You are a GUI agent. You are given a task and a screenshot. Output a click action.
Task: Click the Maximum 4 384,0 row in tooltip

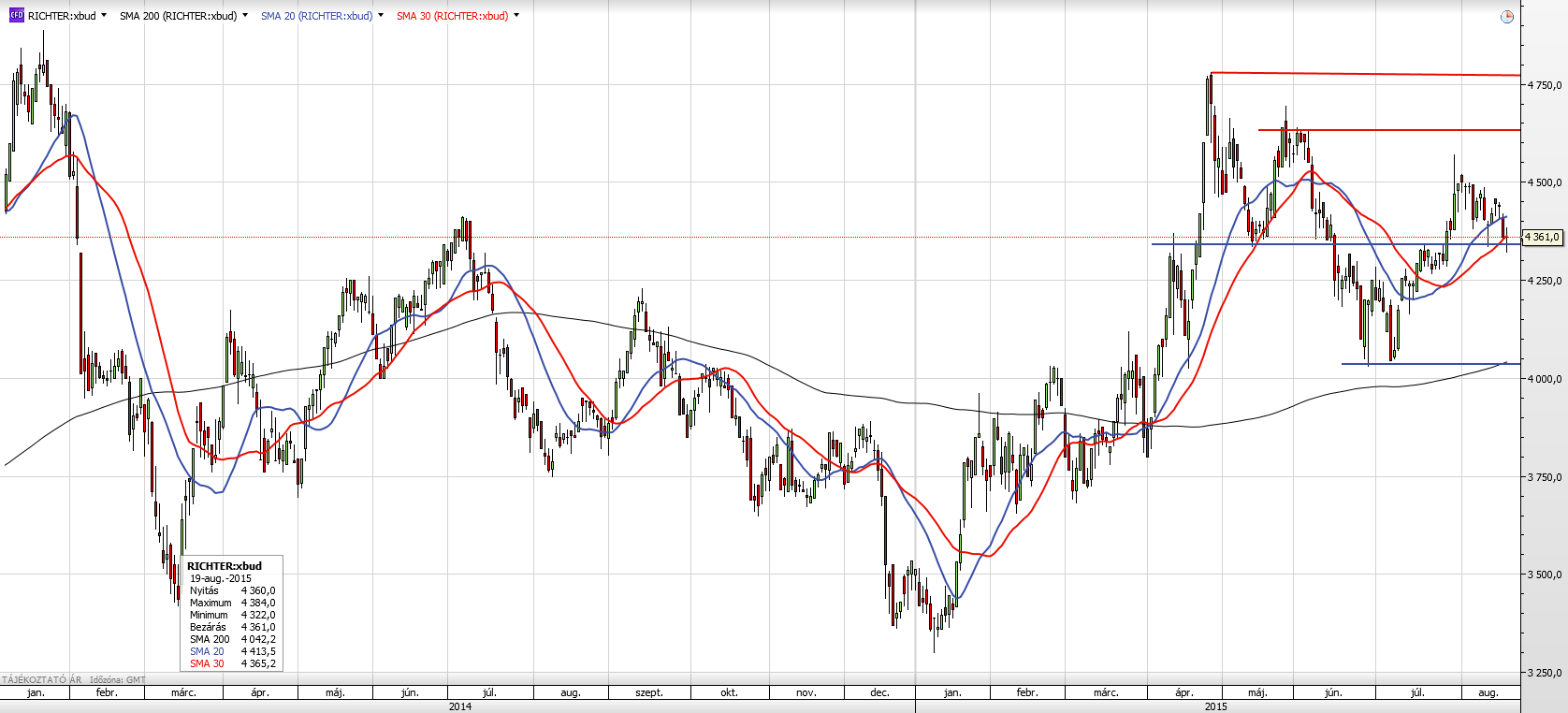232,603
